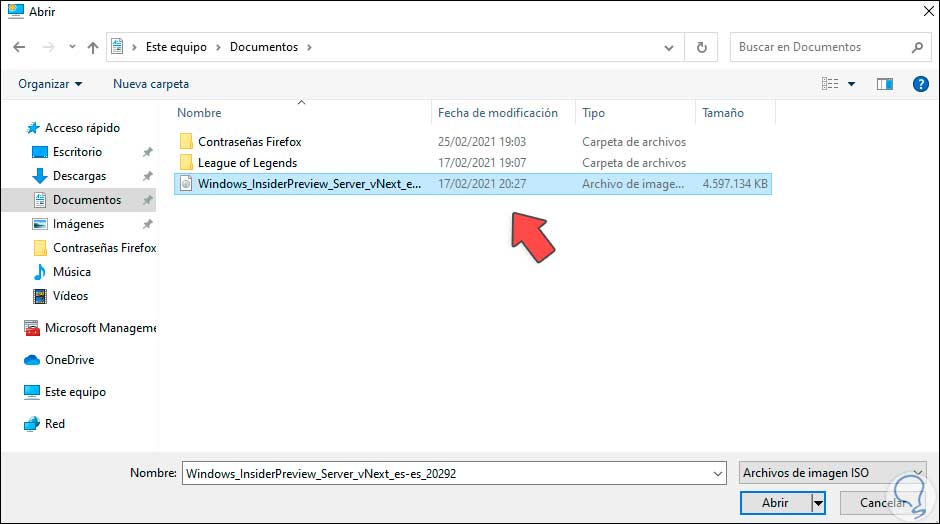The height and width of the screenshot is (524, 940).
Task: Select the Contraseñas Firefox folder in file list
Action: [x=249, y=141]
